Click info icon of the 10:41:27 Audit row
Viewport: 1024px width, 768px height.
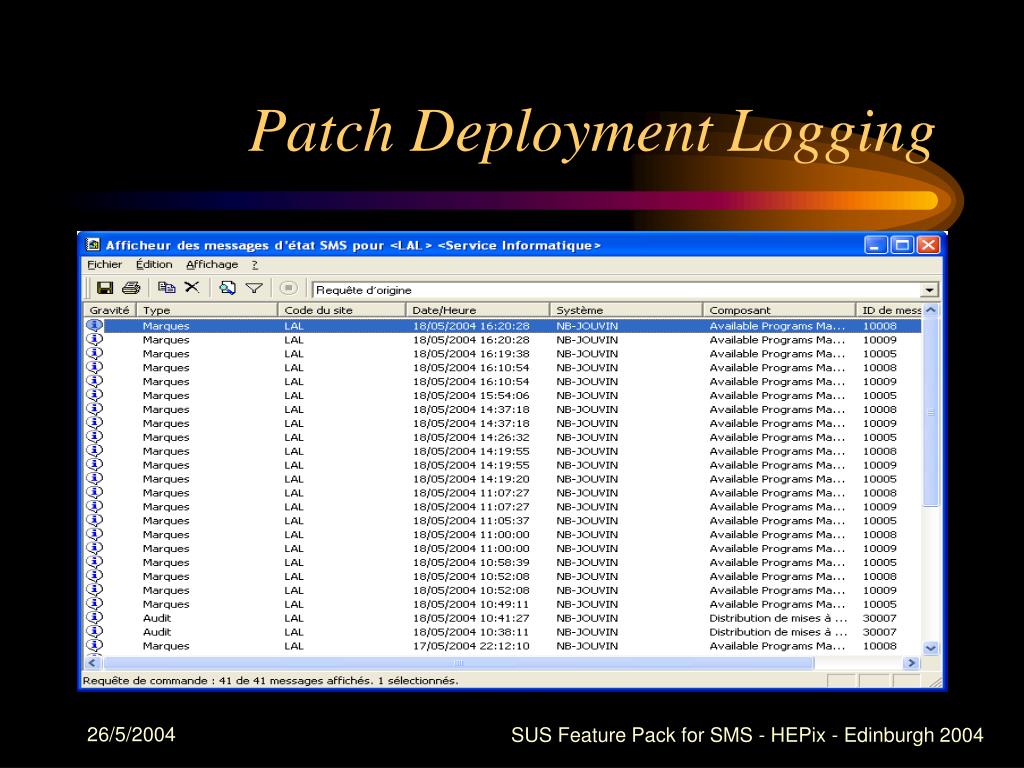pyautogui.click(x=95, y=618)
